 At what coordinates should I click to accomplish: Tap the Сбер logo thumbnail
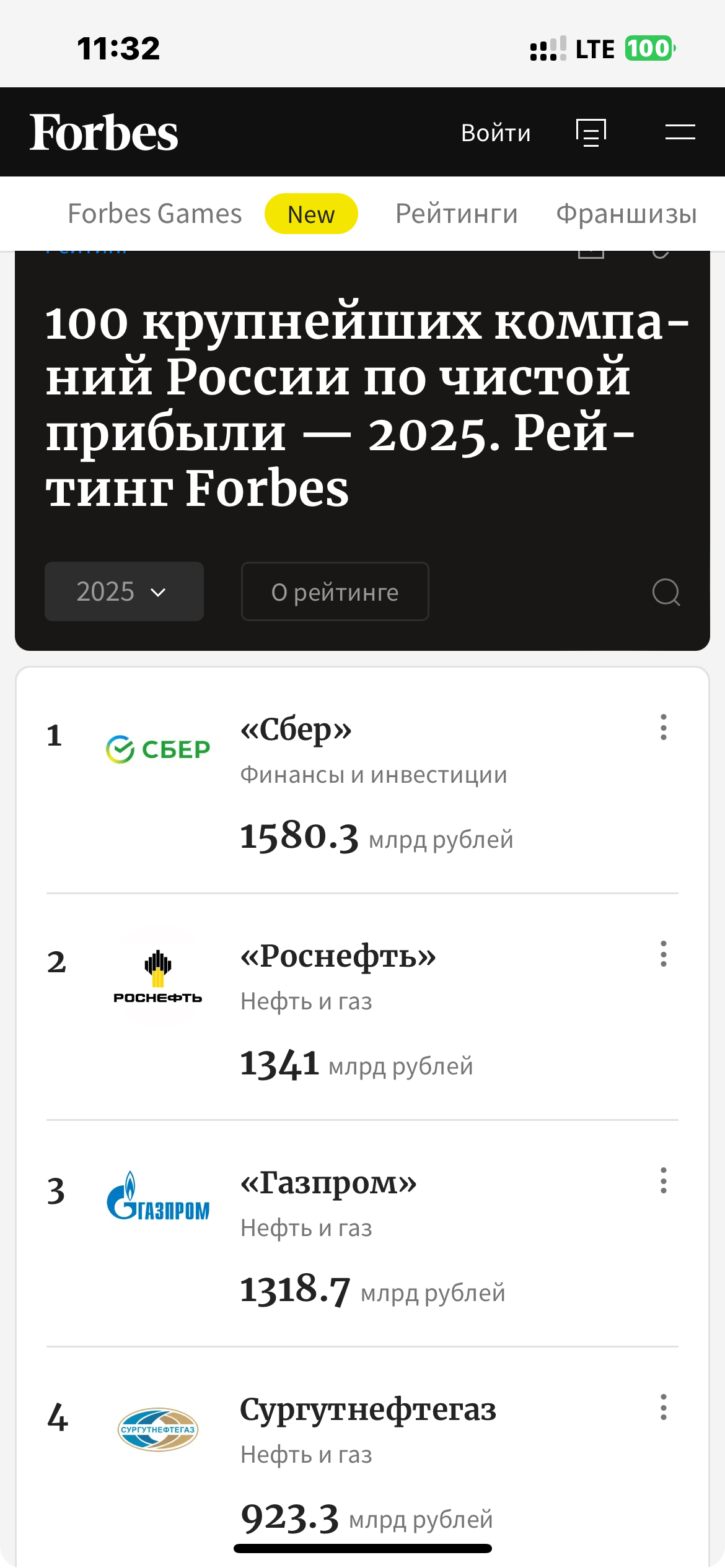click(158, 749)
